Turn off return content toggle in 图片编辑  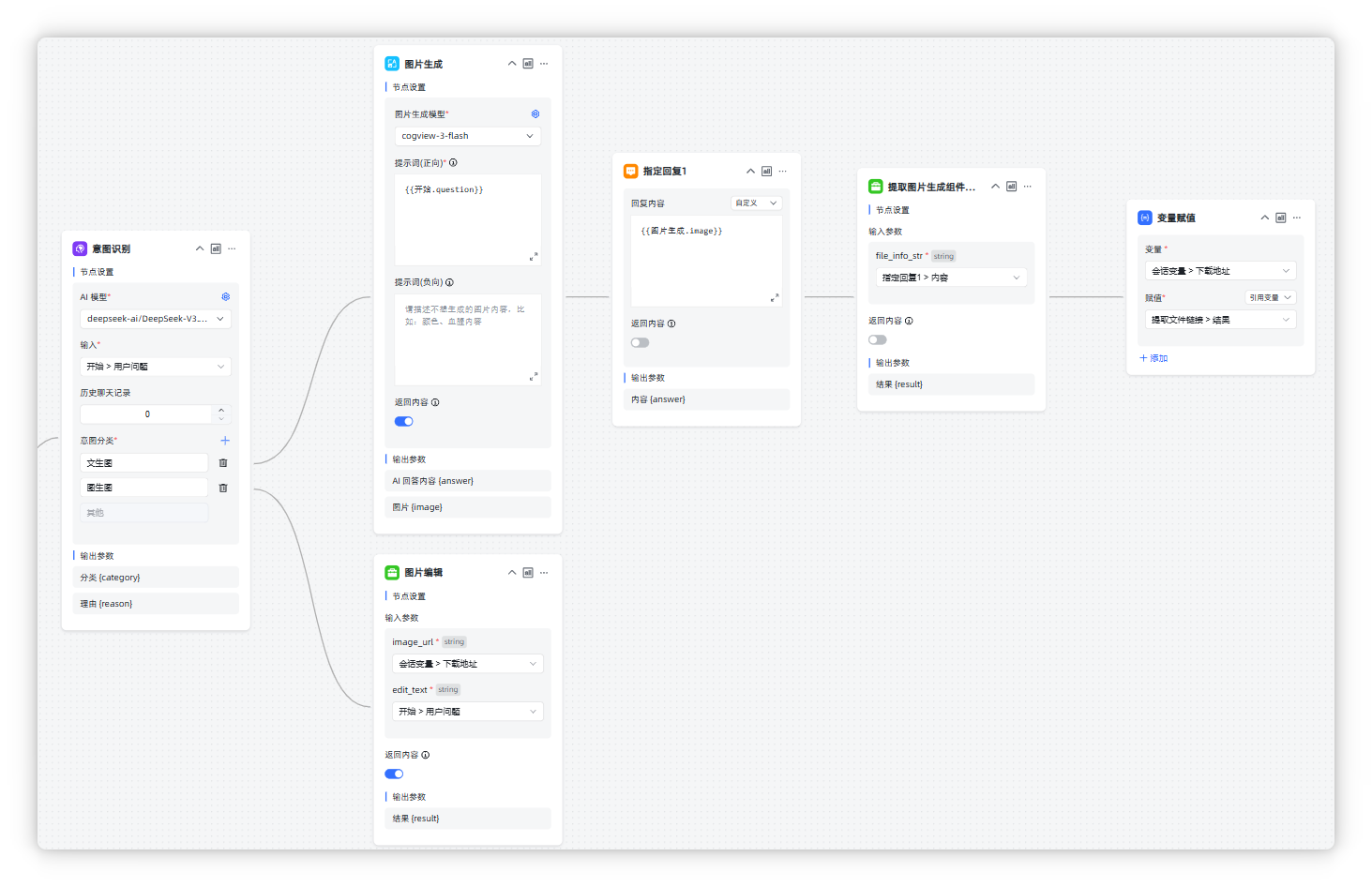coord(395,774)
